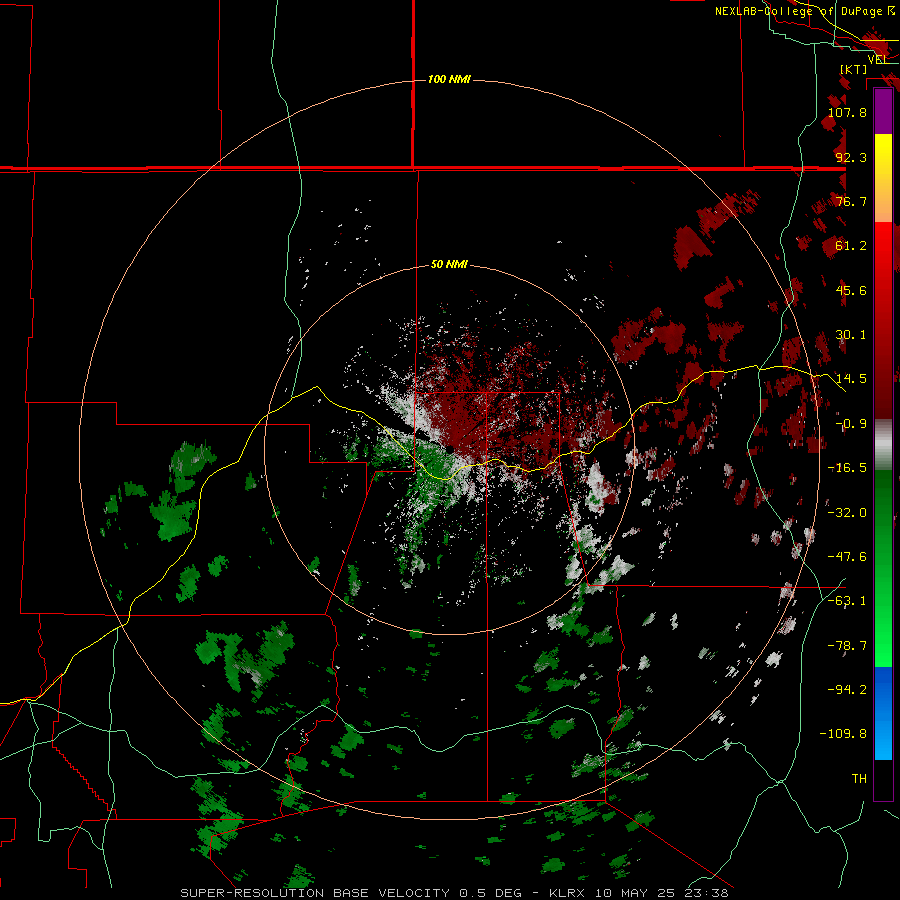Click the purple segment of the color bar
900x900 pixels.
883,112
